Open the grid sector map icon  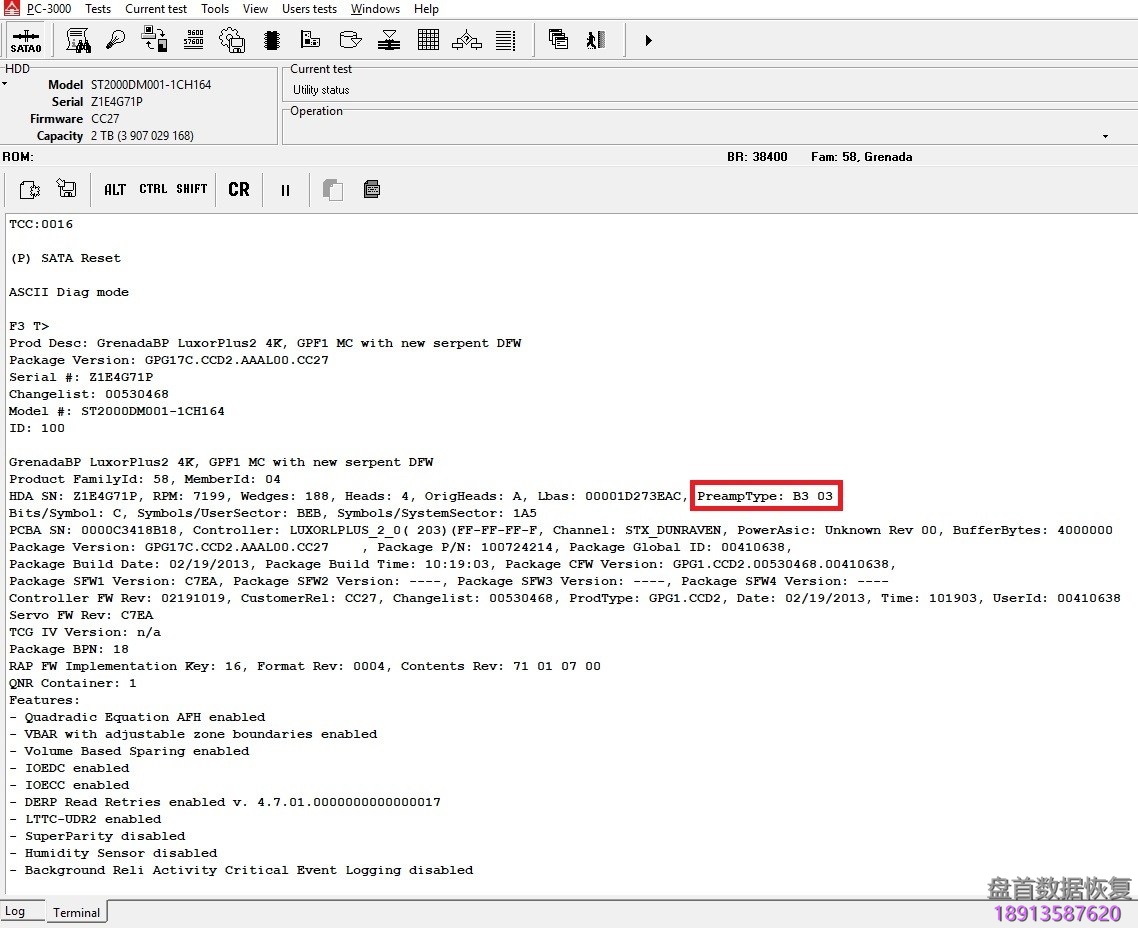428,40
